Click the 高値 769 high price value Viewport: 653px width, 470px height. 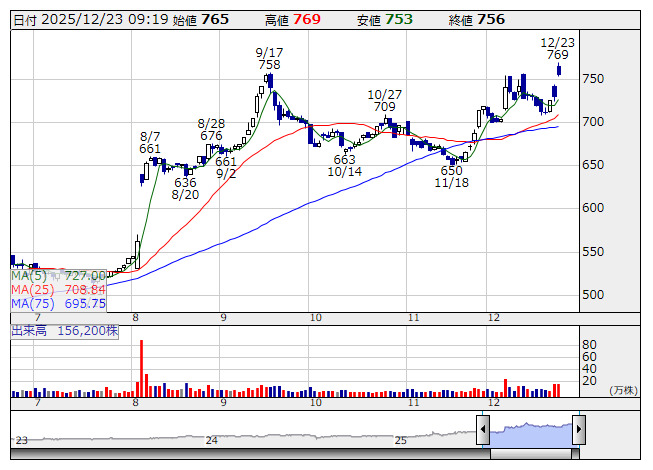[293, 20]
